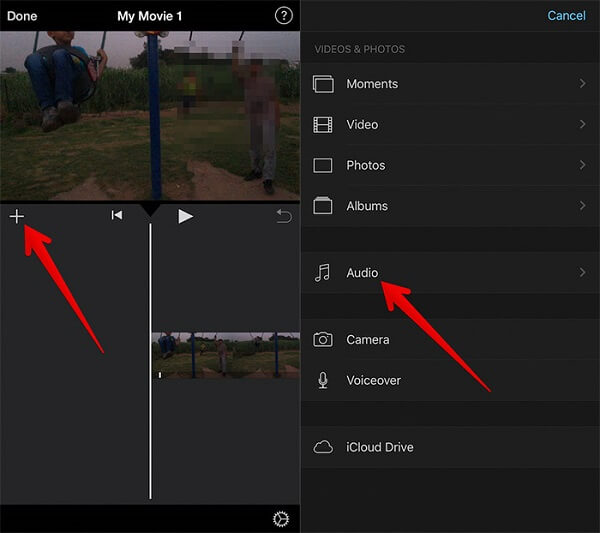Click the iCloud Drive cloud icon
Viewport: 600px width, 533px height.
[323, 447]
